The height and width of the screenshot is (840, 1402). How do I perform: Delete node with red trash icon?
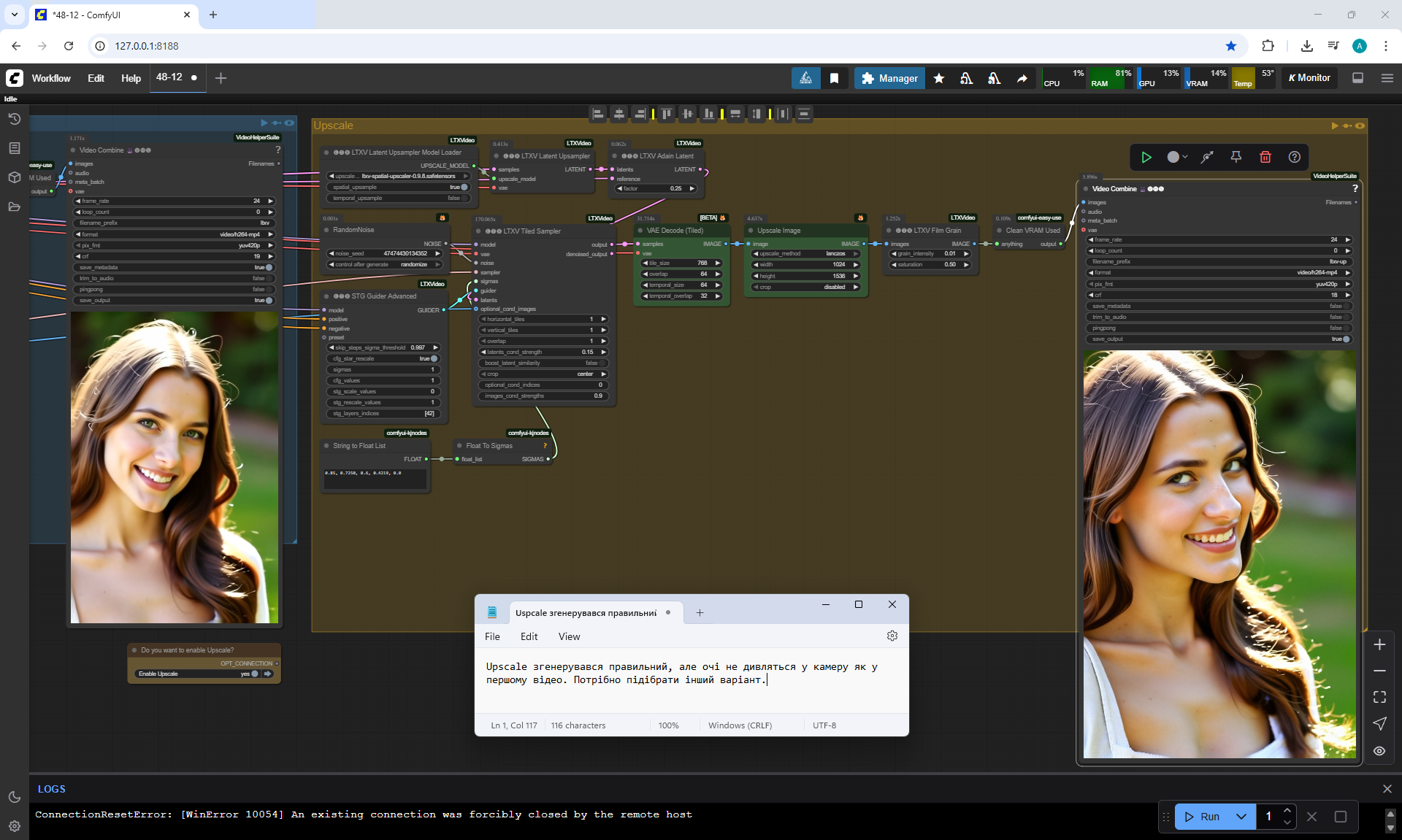click(1265, 157)
